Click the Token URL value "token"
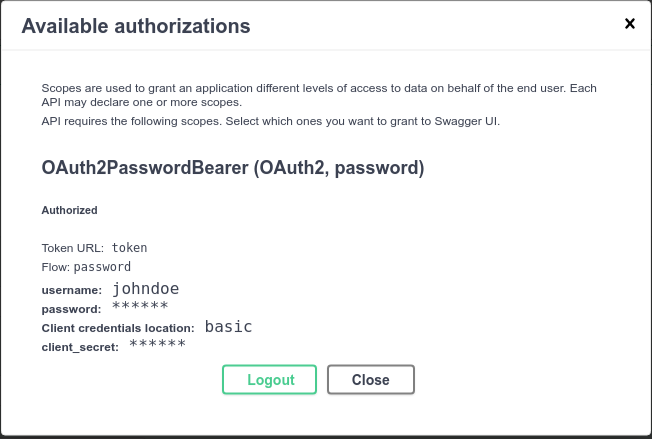 [130, 247]
